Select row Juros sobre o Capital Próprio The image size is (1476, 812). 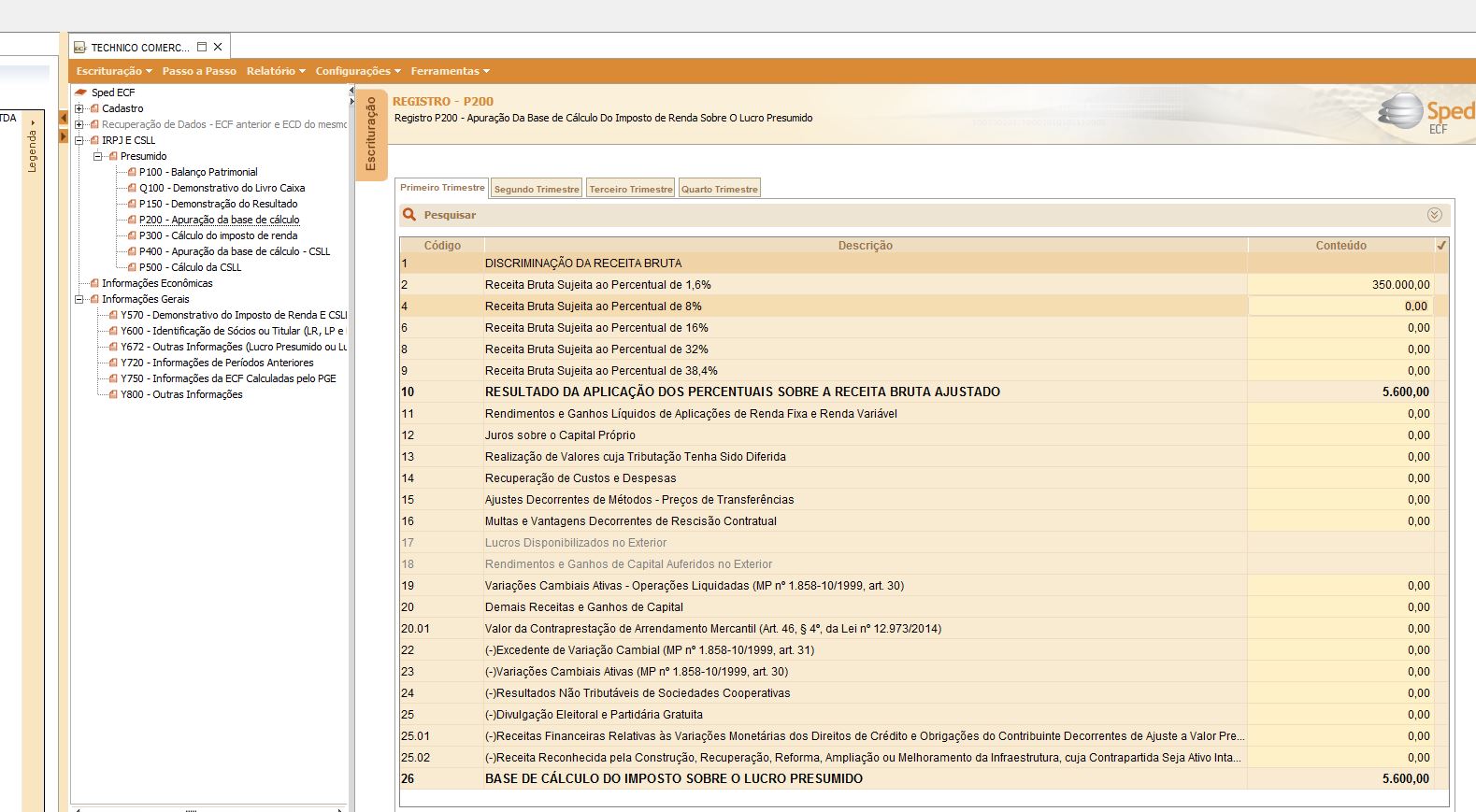click(924, 435)
